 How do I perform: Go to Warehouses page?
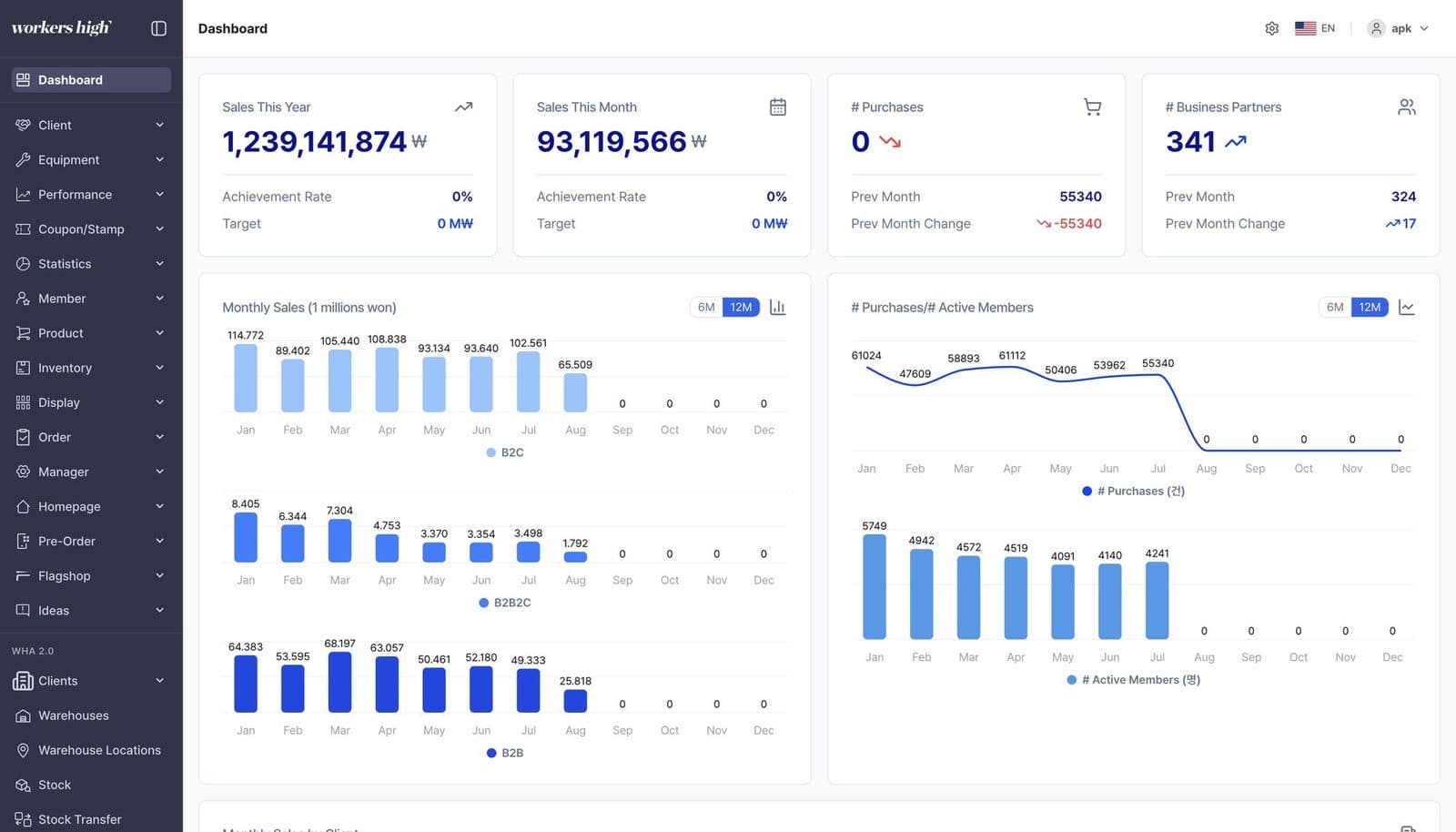(x=91, y=715)
